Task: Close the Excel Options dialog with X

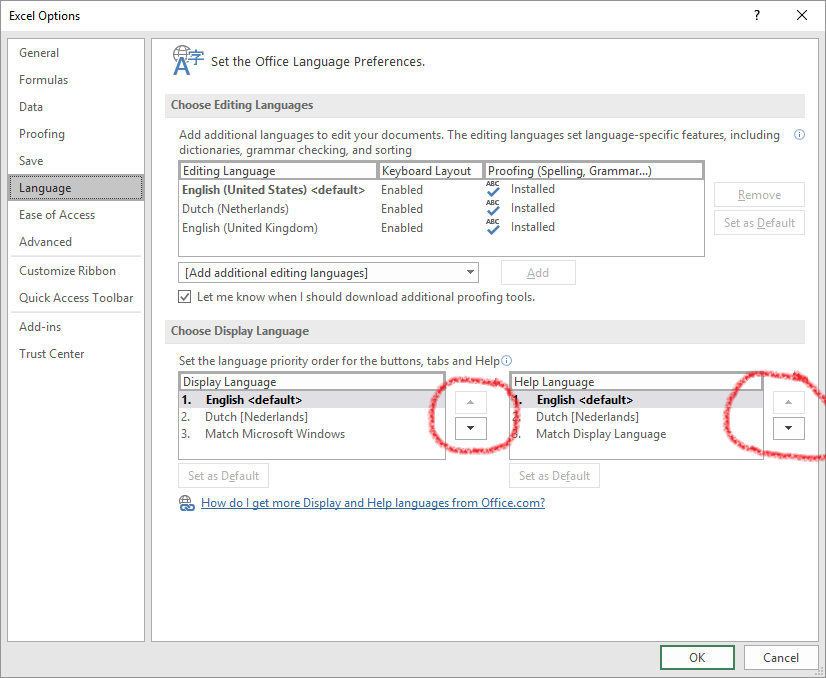Action: [802, 15]
